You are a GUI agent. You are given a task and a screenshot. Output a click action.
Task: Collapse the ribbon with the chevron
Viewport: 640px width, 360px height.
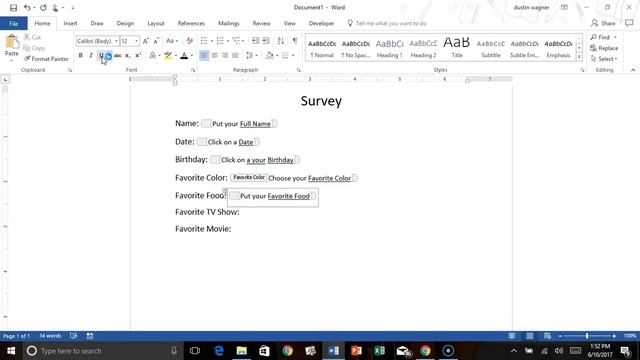[633, 70]
